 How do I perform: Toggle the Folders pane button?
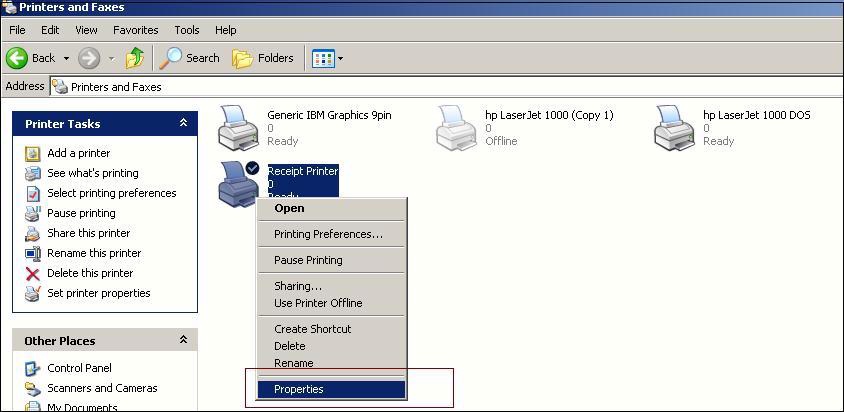click(x=263, y=58)
